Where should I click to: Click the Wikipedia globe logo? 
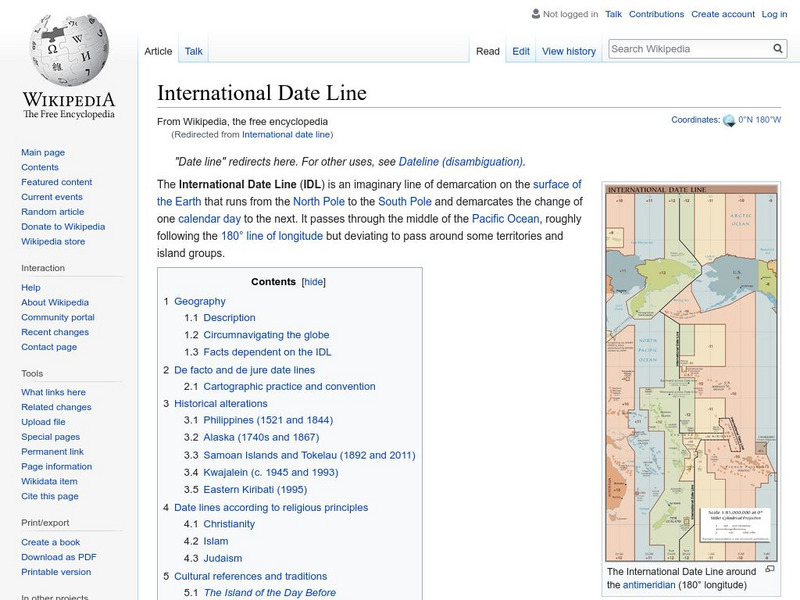pos(69,52)
